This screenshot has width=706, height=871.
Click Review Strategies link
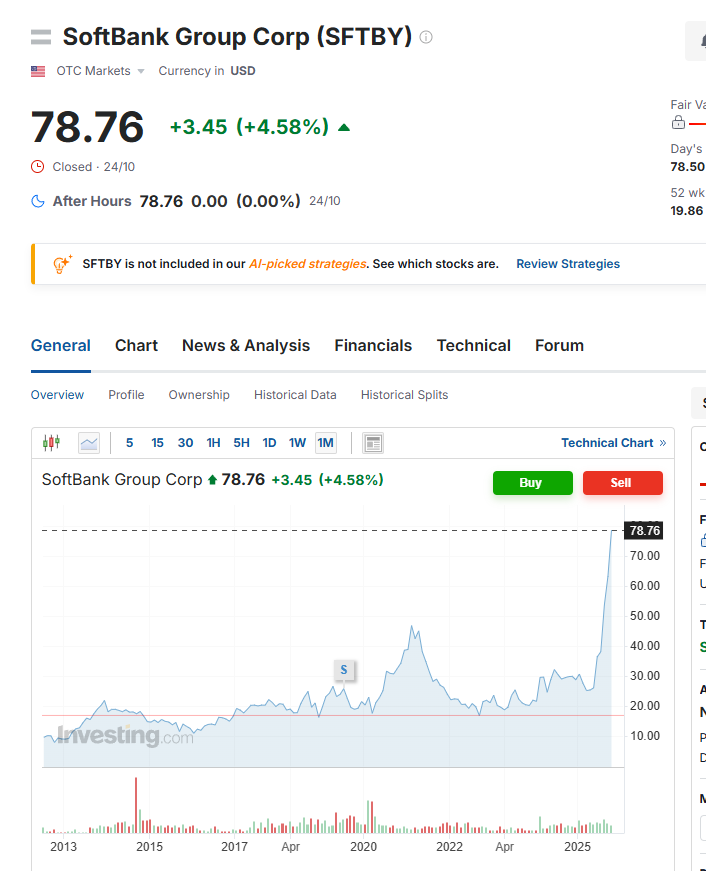point(568,264)
